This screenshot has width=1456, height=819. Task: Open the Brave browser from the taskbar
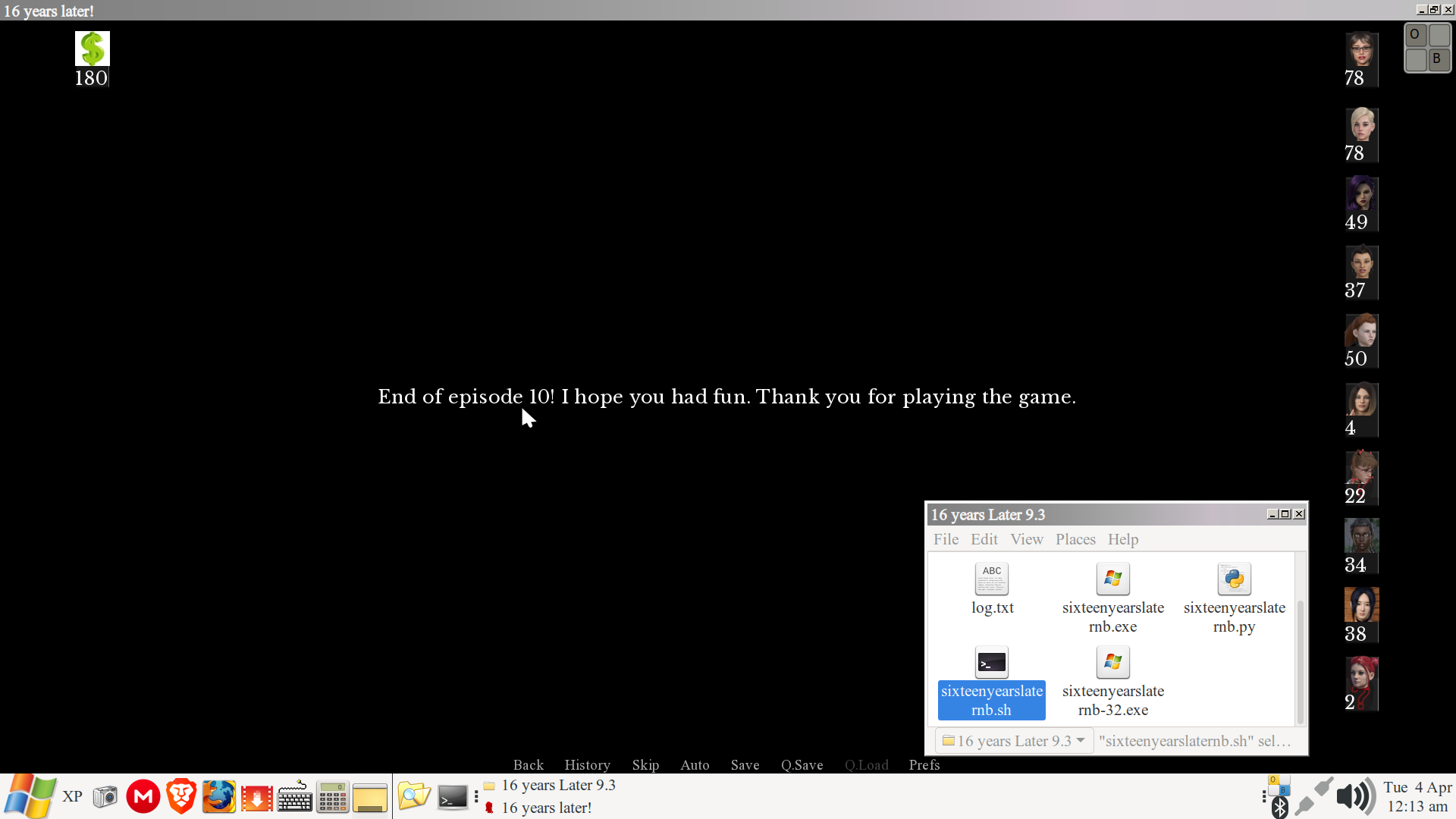[180, 797]
